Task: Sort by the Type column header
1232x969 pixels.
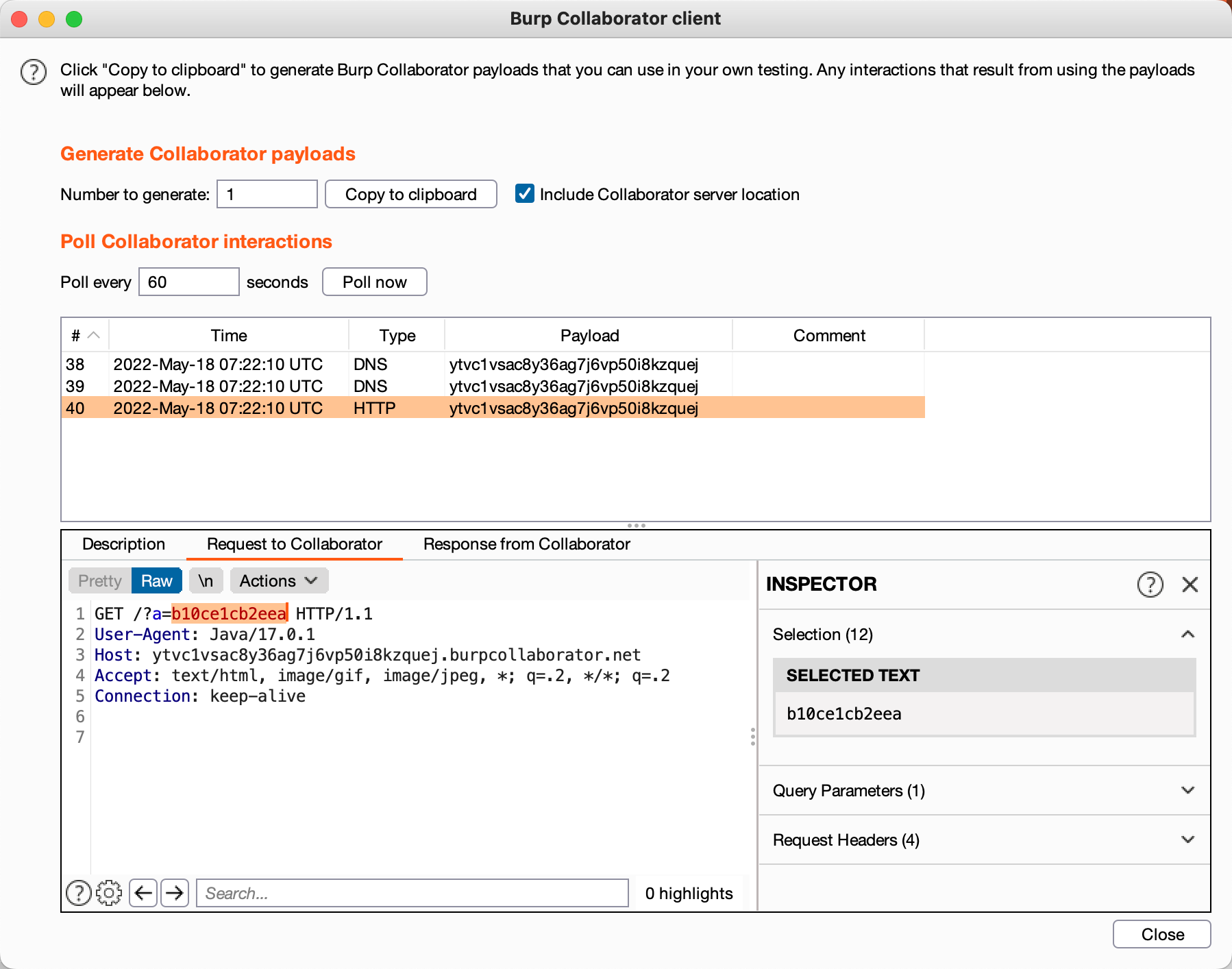Action: coord(397,336)
